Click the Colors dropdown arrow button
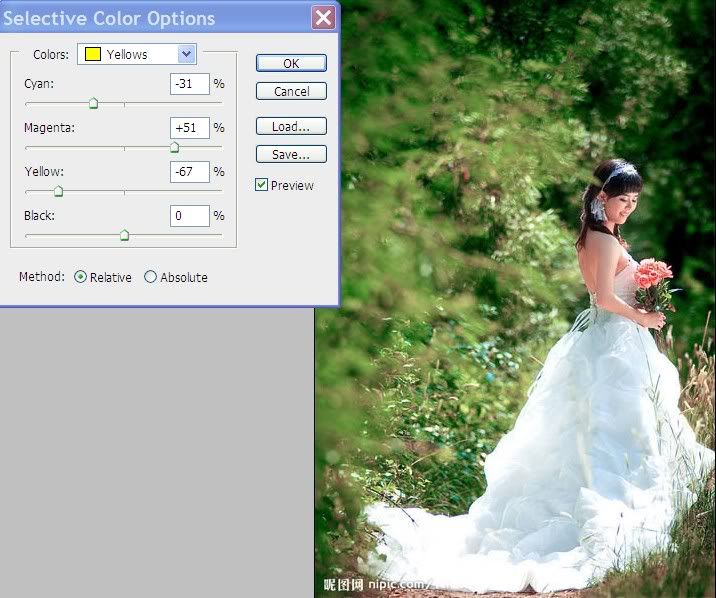Screen dimensions: 716x598 click(186, 54)
